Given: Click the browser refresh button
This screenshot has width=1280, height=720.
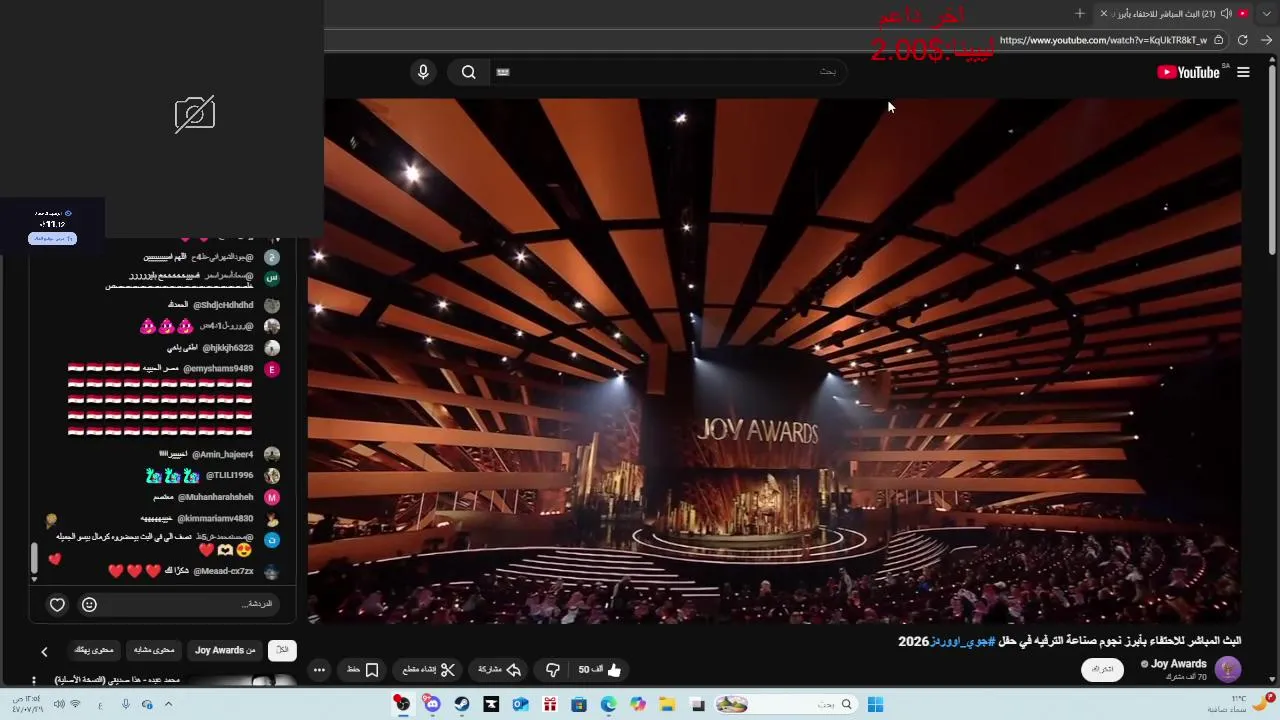Looking at the screenshot, I should click(1242, 40).
